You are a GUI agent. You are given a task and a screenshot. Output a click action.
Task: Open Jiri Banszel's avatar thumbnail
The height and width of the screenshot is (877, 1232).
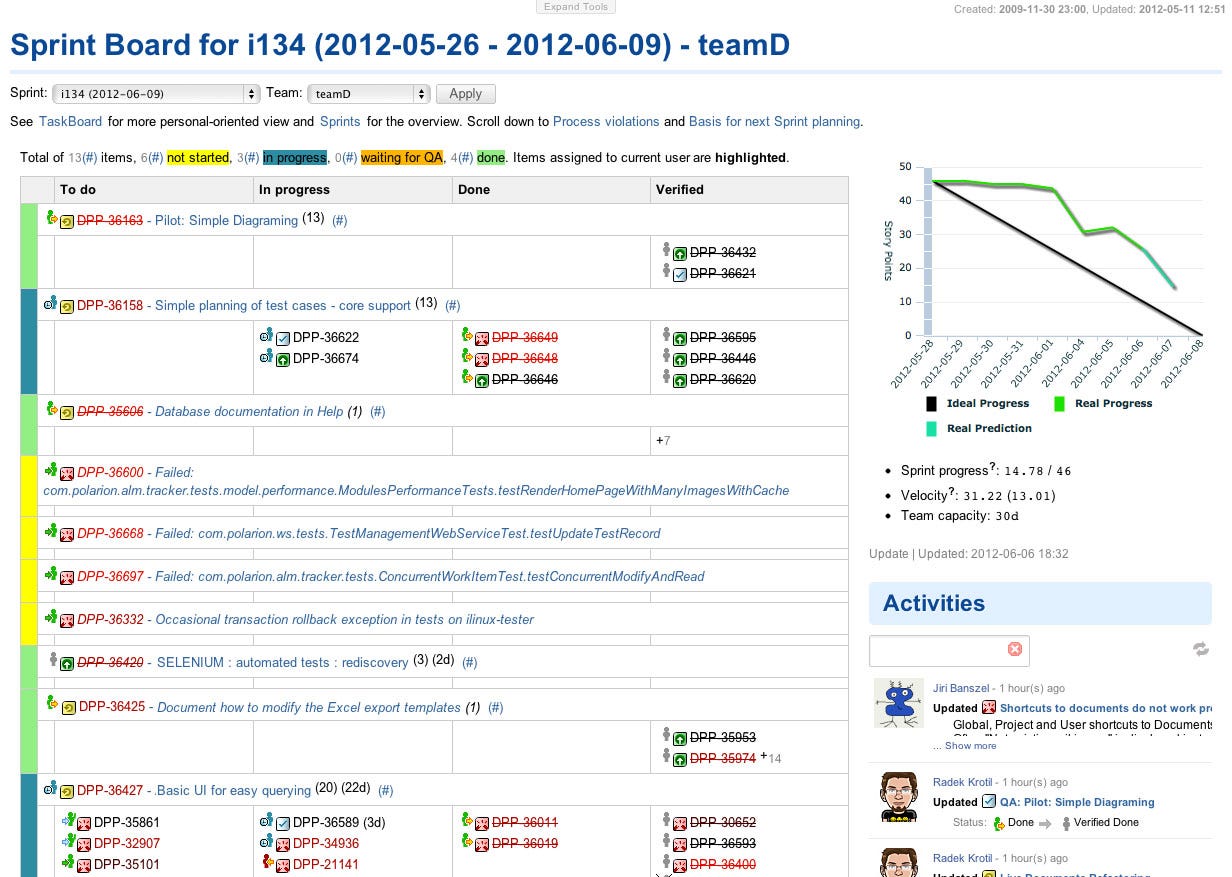point(898,703)
